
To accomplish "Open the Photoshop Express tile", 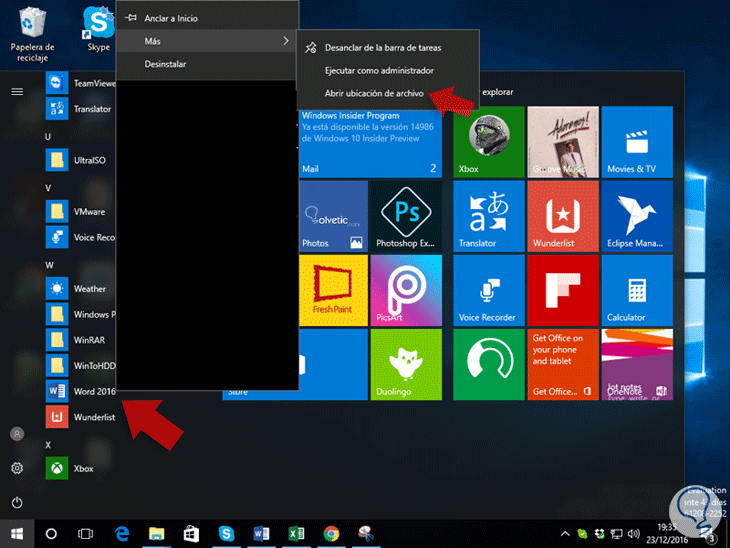I will click(x=406, y=216).
